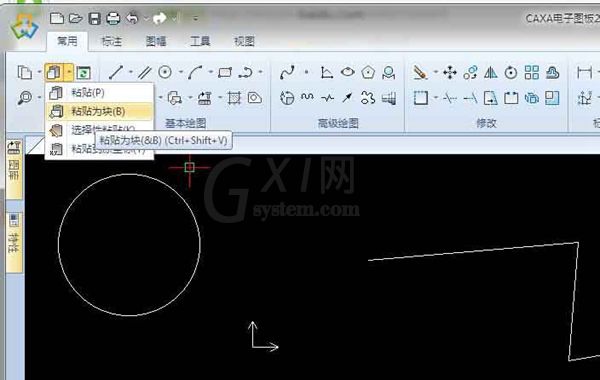Select the Point tool dot icon
Screen dimensions: 600x380
(307, 72)
